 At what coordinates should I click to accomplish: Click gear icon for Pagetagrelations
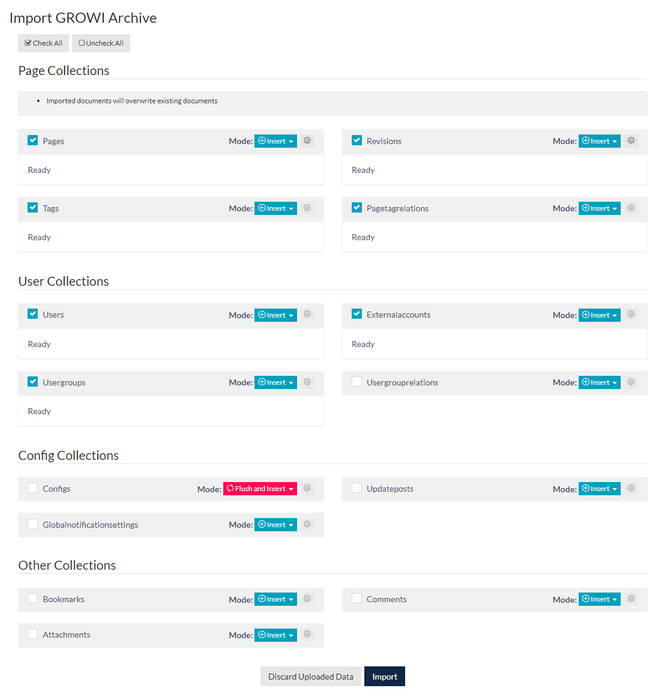click(x=631, y=208)
